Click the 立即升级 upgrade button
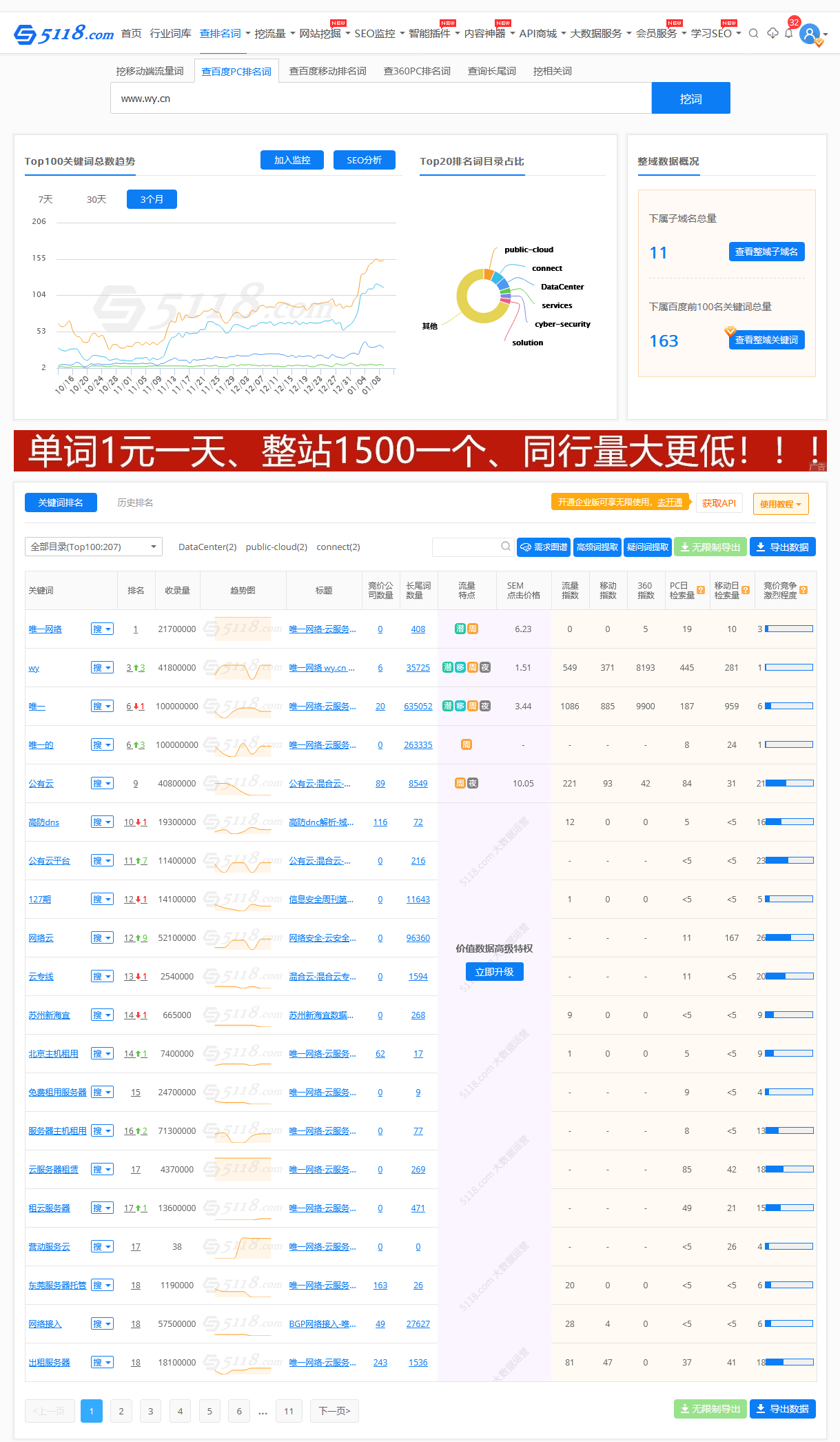Image resolution: width=840 pixels, height=1442 pixels. click(x=494, y=972)
